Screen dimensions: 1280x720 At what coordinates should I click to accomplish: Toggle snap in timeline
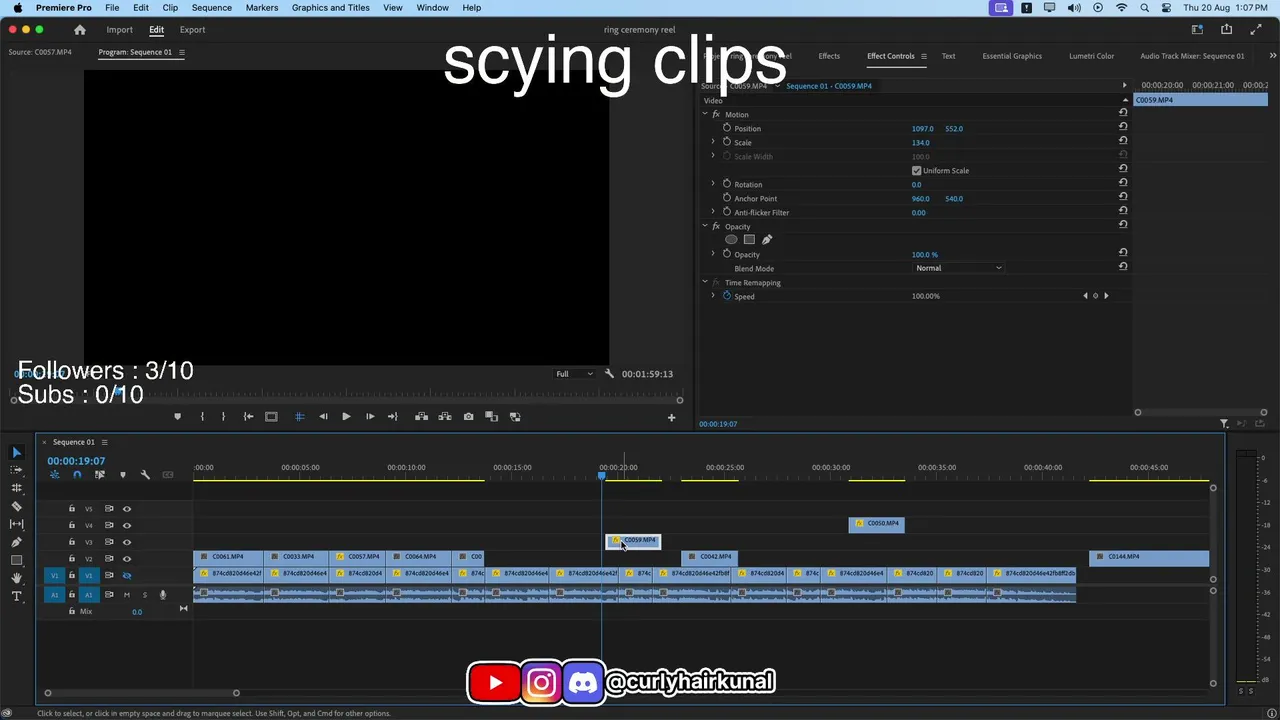77,475
